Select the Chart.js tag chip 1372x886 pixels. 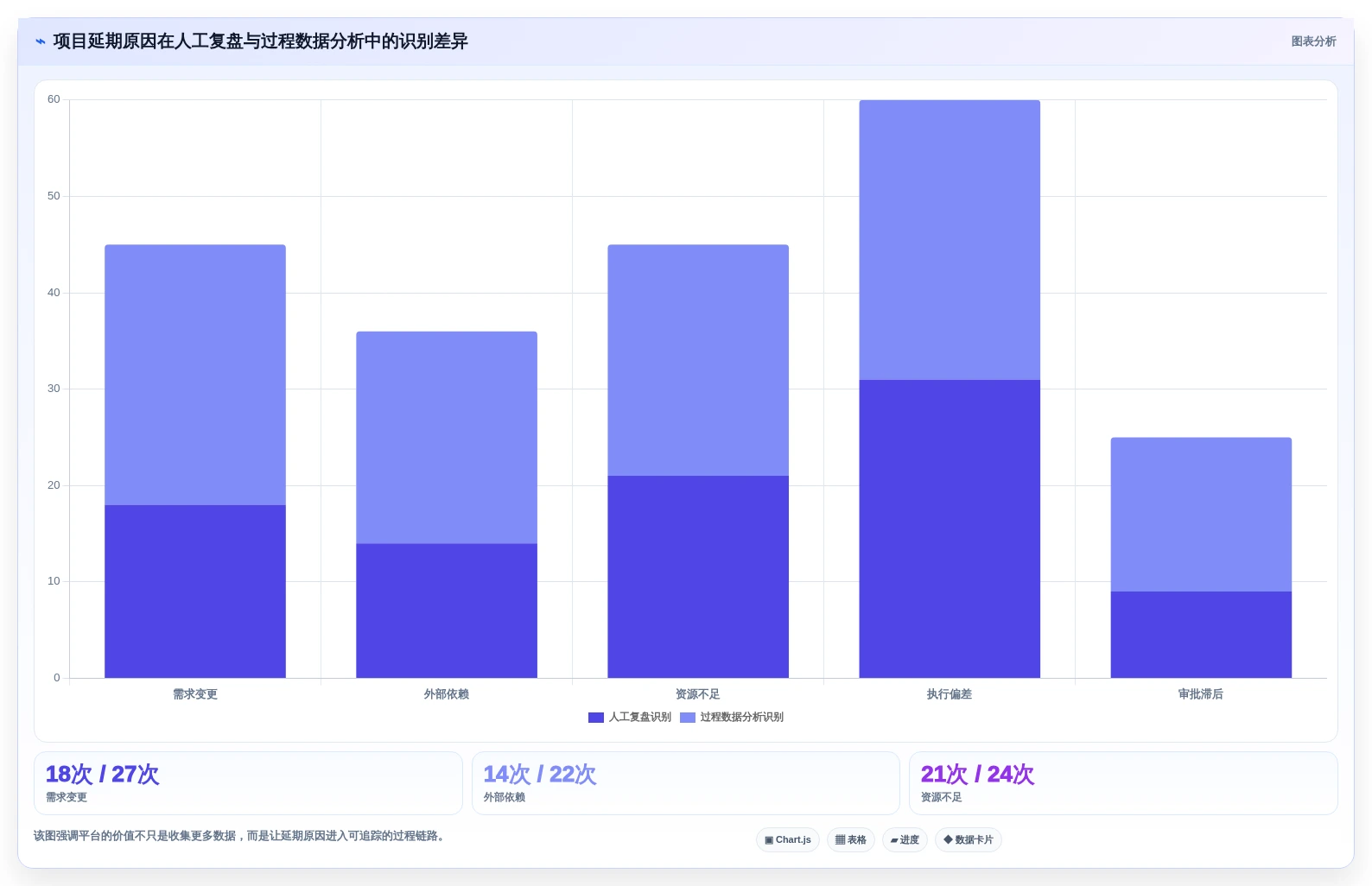(x=788, y=839)
